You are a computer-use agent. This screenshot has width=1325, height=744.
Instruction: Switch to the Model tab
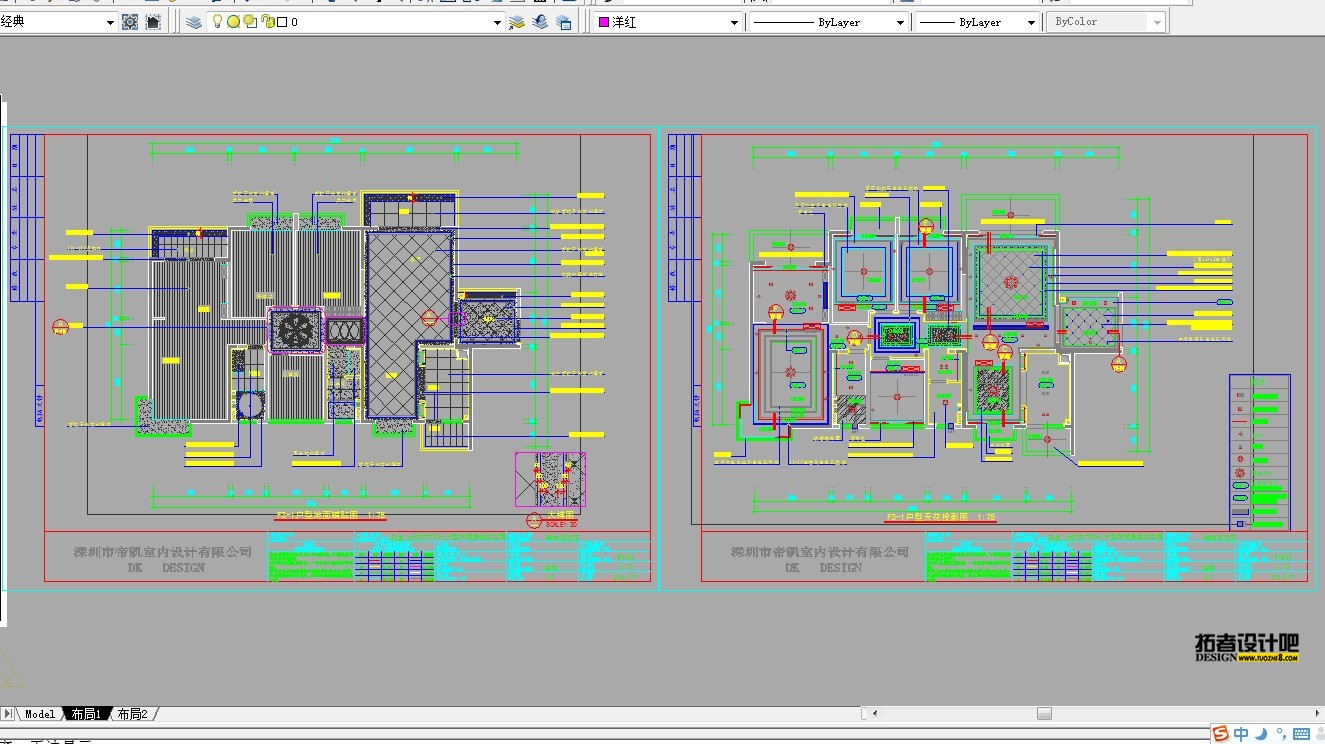coord(40,714)
